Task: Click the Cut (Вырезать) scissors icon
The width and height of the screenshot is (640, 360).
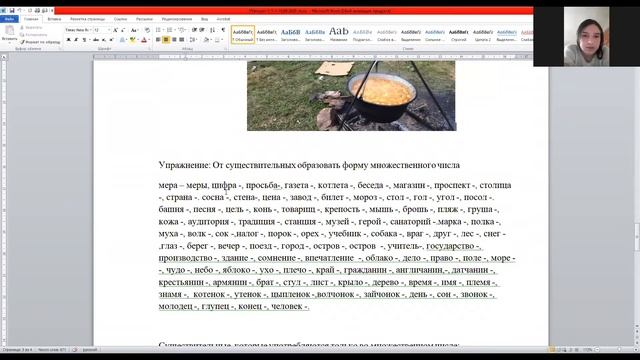Action: pos(22,27)
